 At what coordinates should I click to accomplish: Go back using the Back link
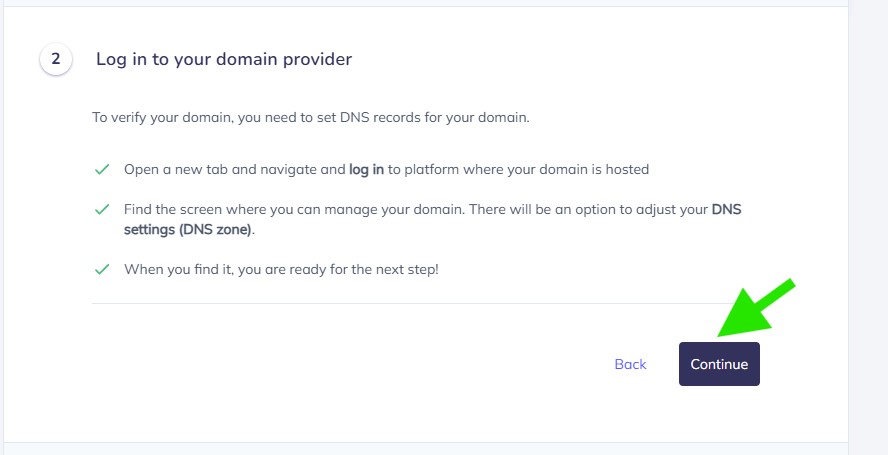pyautogui.click(x=630, y=364)
